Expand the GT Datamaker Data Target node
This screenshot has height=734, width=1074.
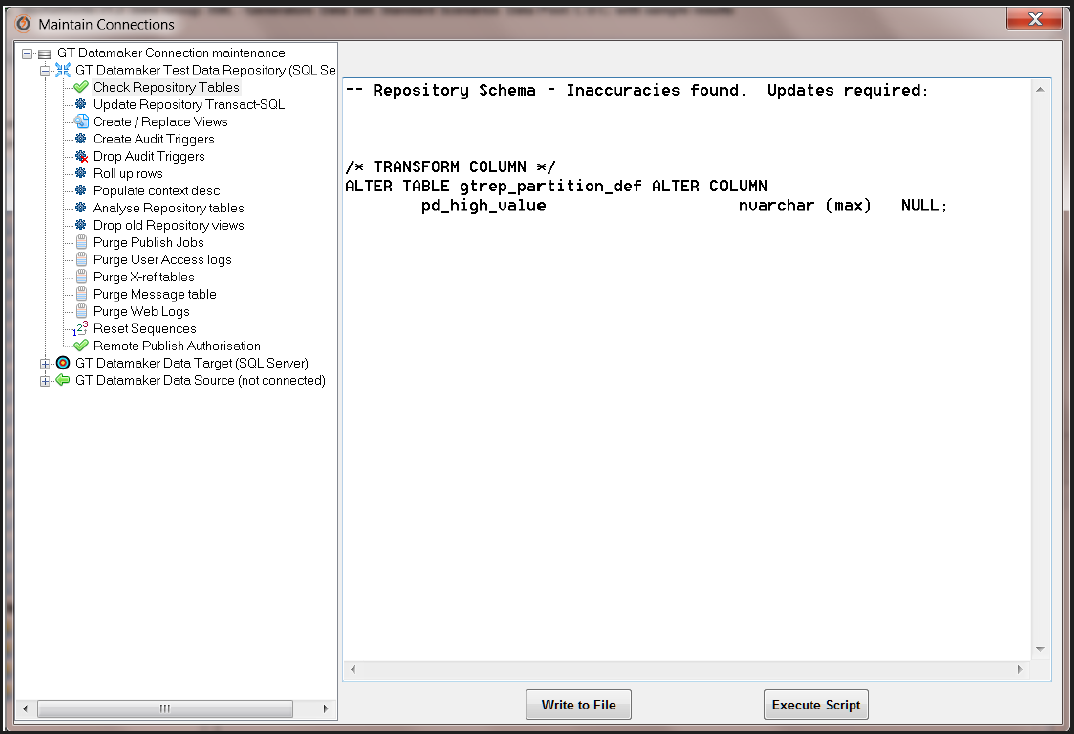(45, 364)
